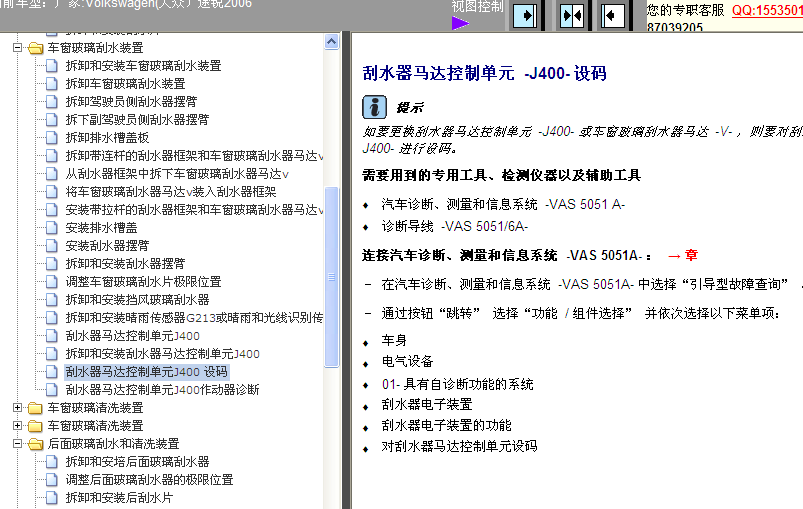This screenshot has height=509, width=803.
Task: Open 拆卸带连杆的刮水器框架 topic
Action: (x=194, y=156)
